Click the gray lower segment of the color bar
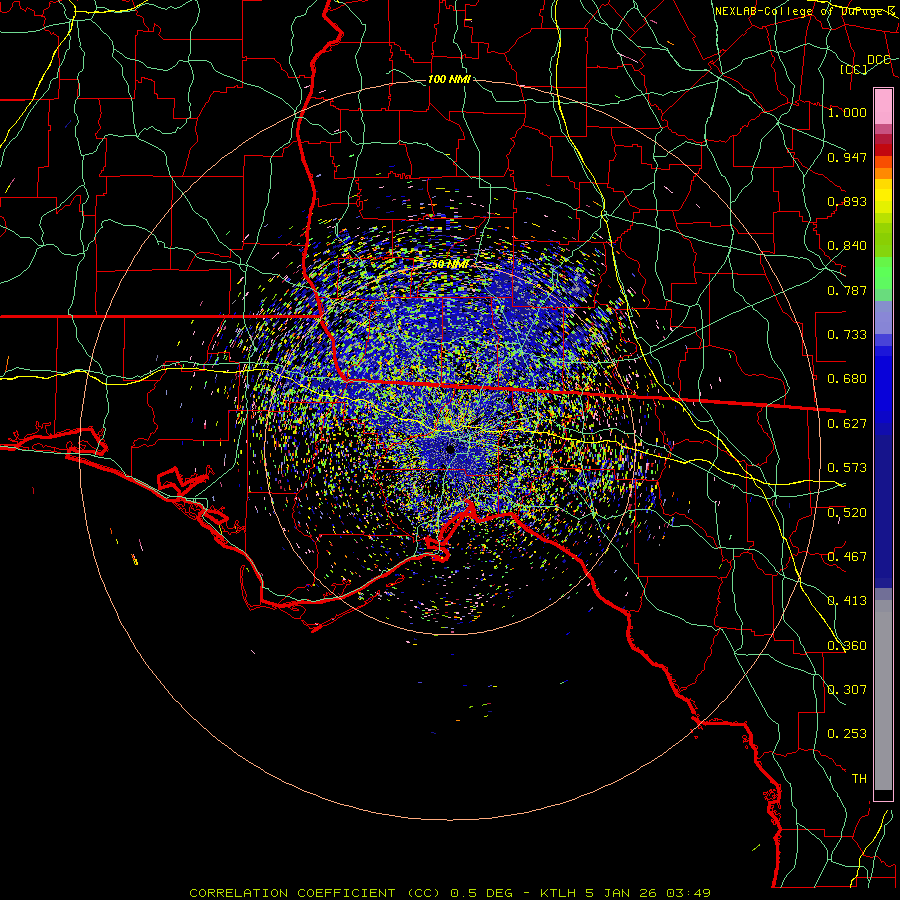Viewport: 900px width, 900px height. (x=883, y=695)
